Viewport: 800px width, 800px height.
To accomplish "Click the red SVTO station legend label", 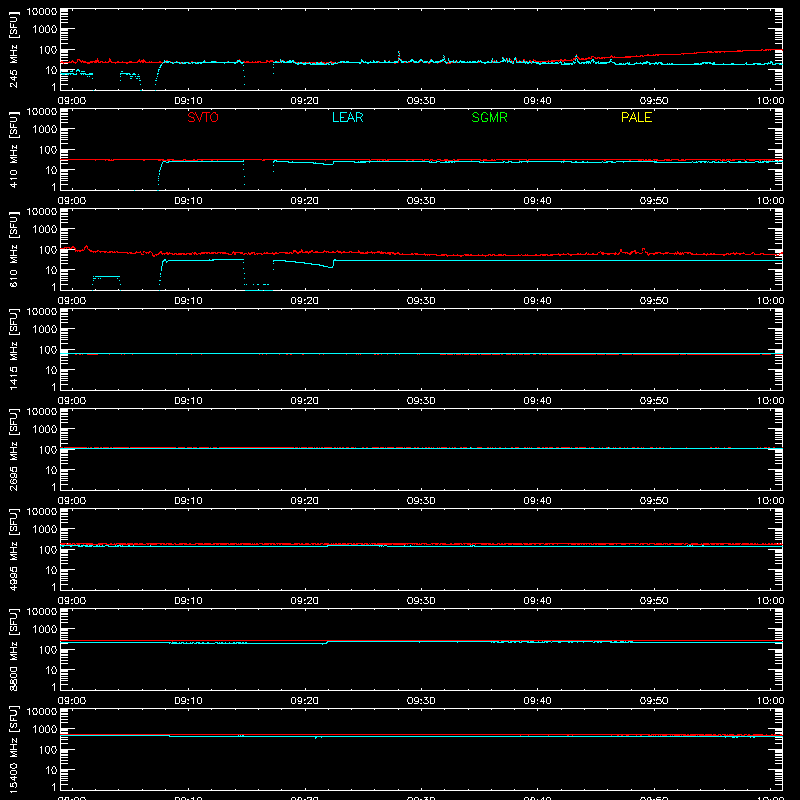I will click(203, 117).
